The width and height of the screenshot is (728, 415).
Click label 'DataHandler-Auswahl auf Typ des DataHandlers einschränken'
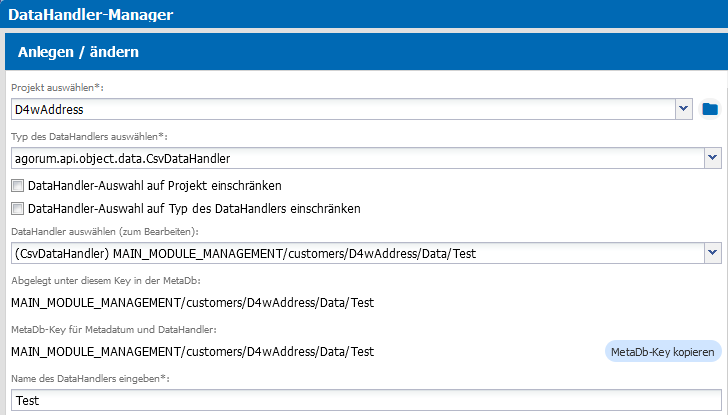tap(194, 208)
